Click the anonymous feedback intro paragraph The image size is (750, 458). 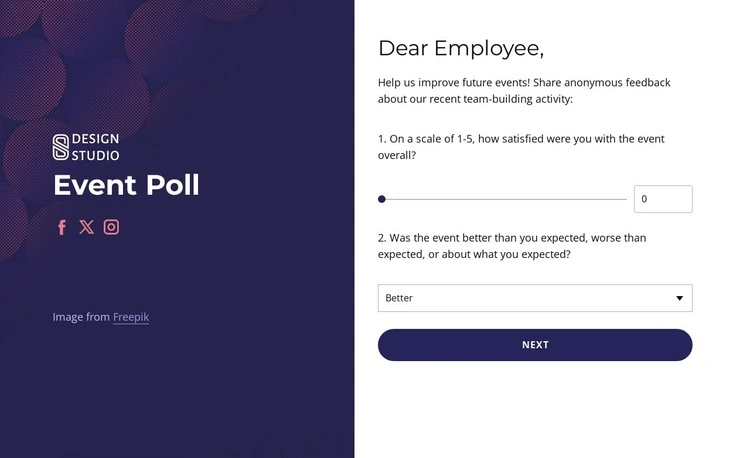click(523, 90)
